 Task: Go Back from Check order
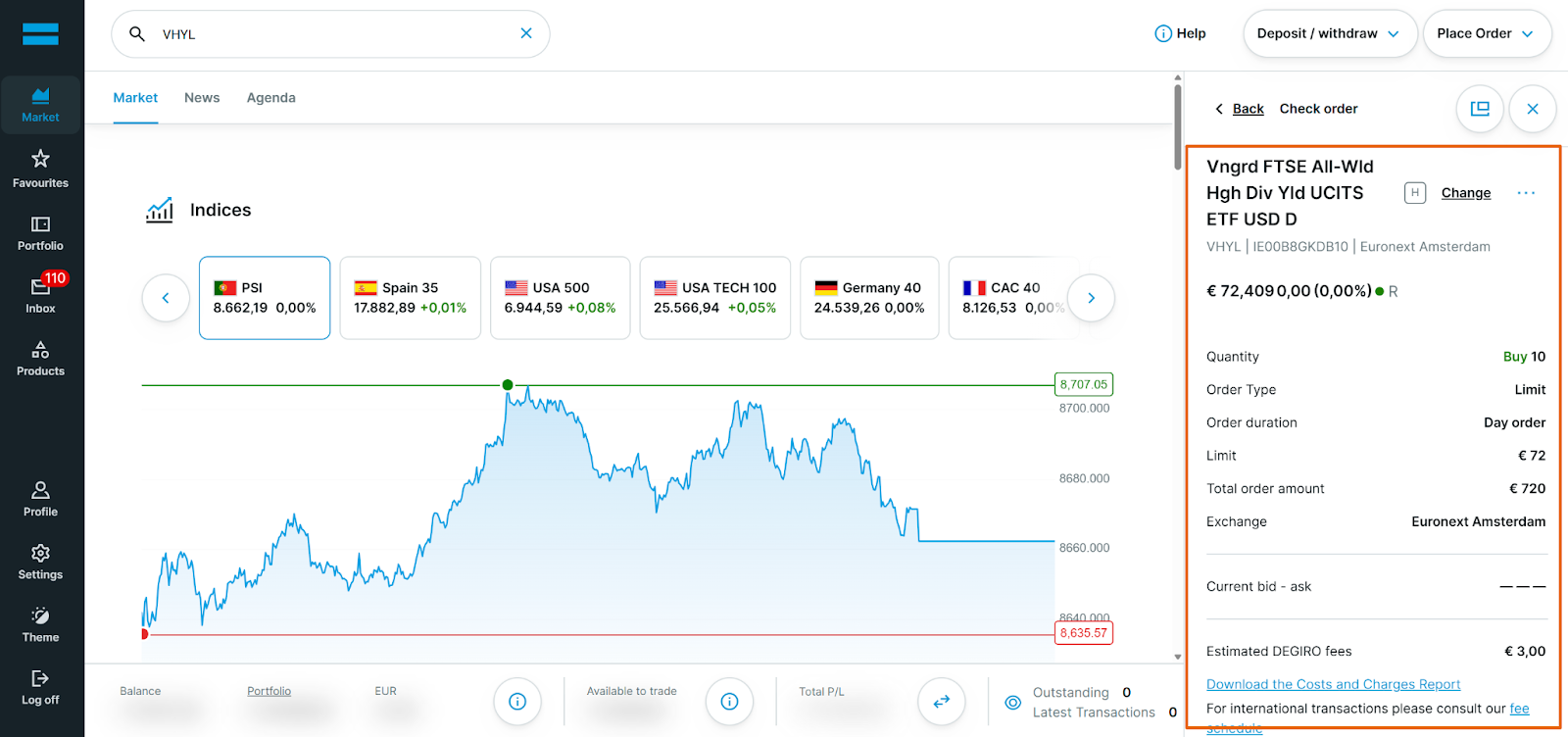point(1240,109)
